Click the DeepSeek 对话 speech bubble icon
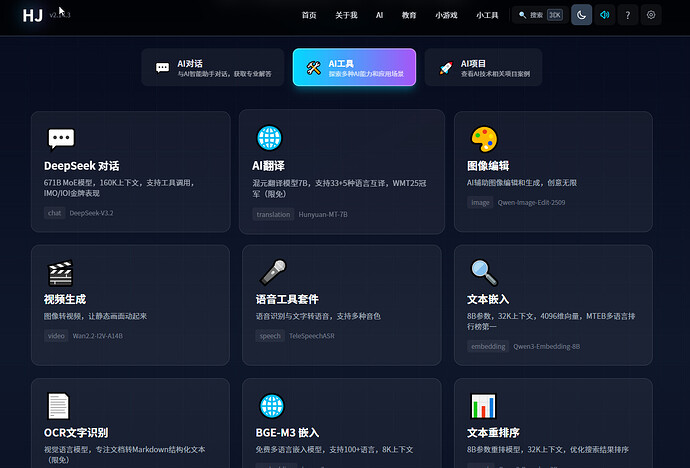 point(61,139)
